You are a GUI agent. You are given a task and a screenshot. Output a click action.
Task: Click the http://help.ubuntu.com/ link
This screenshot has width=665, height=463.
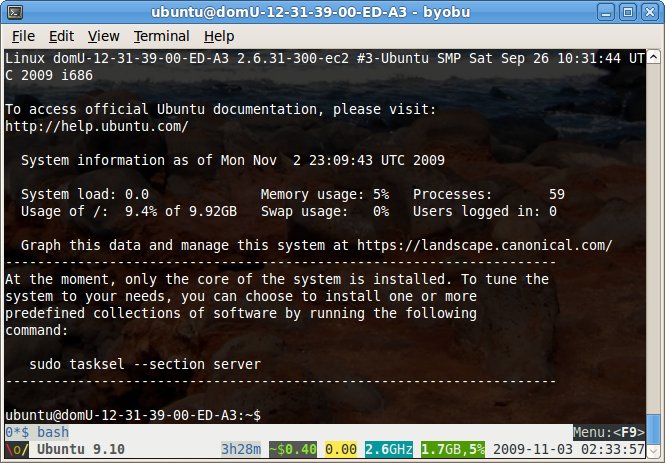(96, 127)
